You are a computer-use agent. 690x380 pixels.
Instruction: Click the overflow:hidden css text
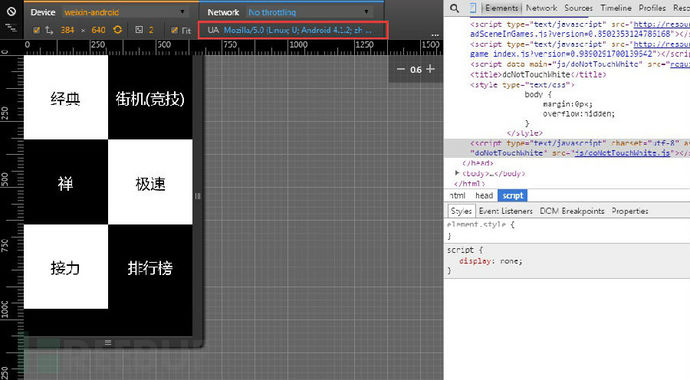point(579,113)
